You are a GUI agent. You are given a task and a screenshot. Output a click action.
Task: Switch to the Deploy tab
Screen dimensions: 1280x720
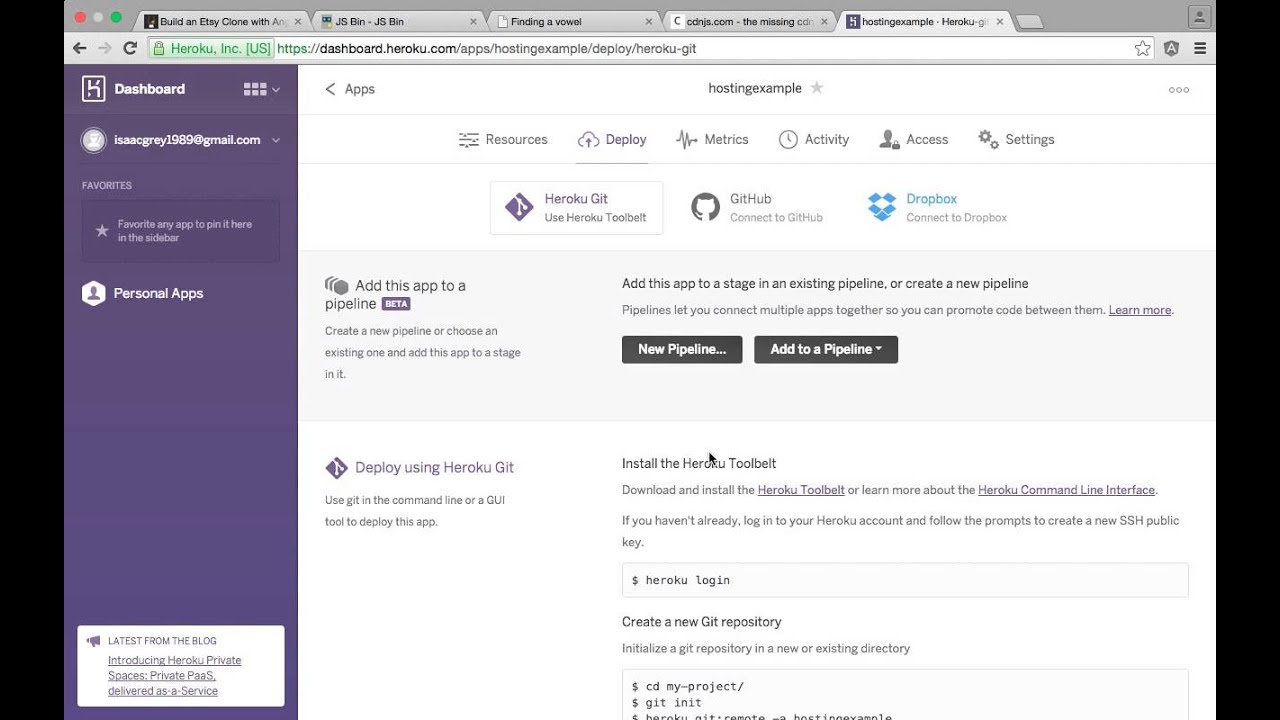[x=612, y=139]
